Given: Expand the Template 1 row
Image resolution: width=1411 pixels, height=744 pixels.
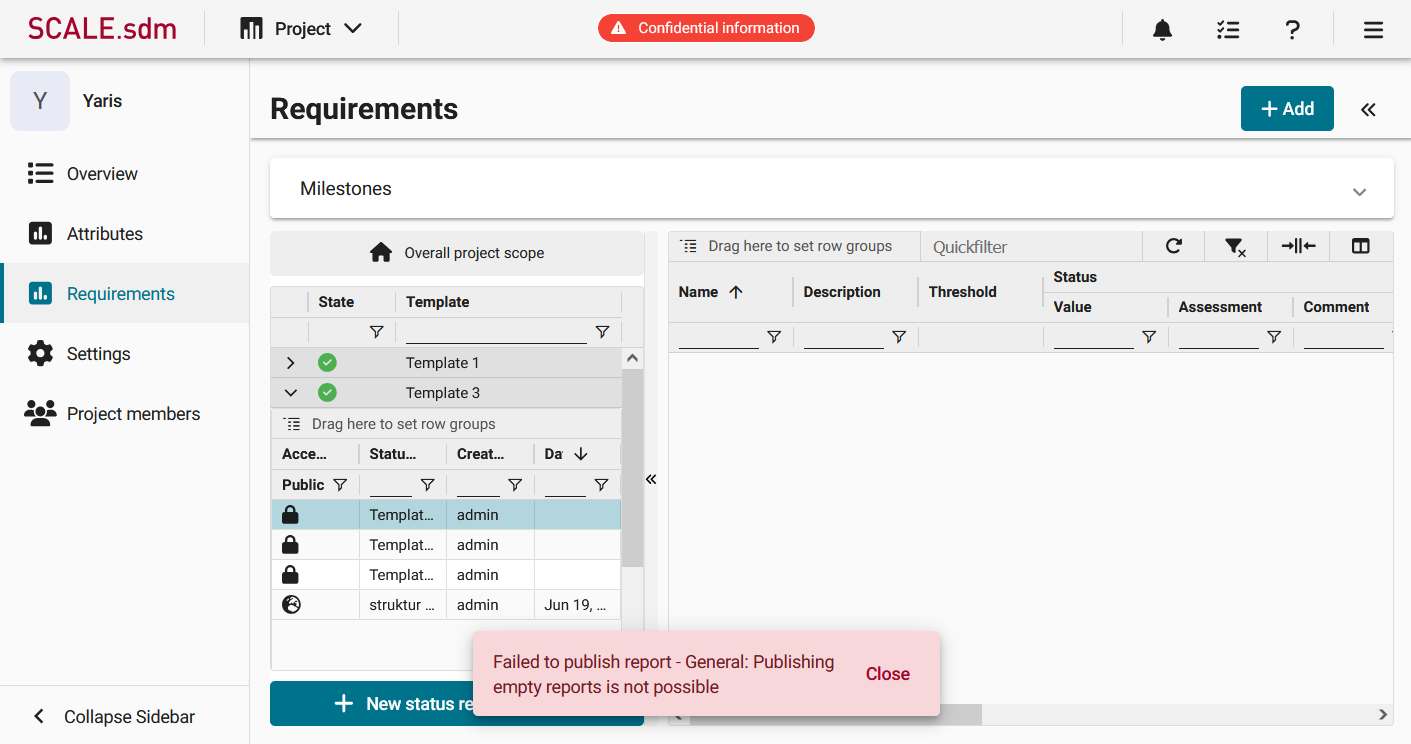Looking at the screenshot, I should pyautogui.click(x=291, y=363).
